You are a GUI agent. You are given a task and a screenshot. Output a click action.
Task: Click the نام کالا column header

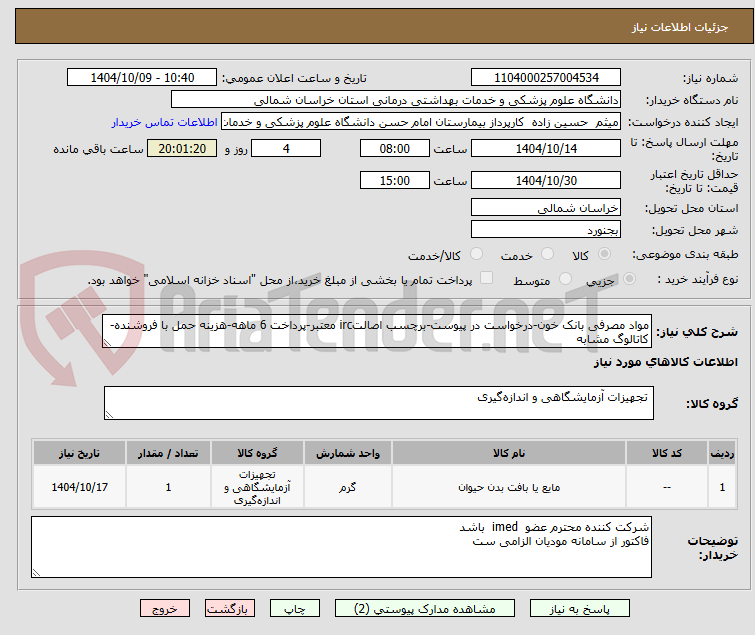509,453
